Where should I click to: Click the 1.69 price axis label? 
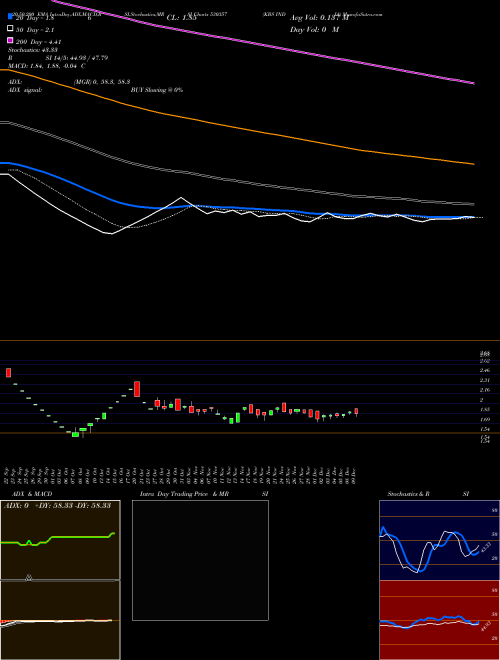click(x=484, y=419)
